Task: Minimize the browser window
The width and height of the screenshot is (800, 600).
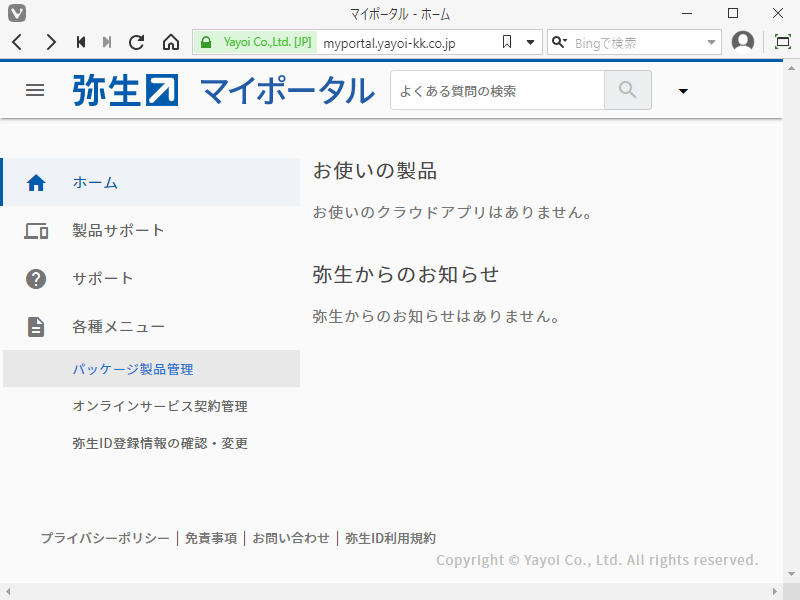Action: (x=687, y=13)
